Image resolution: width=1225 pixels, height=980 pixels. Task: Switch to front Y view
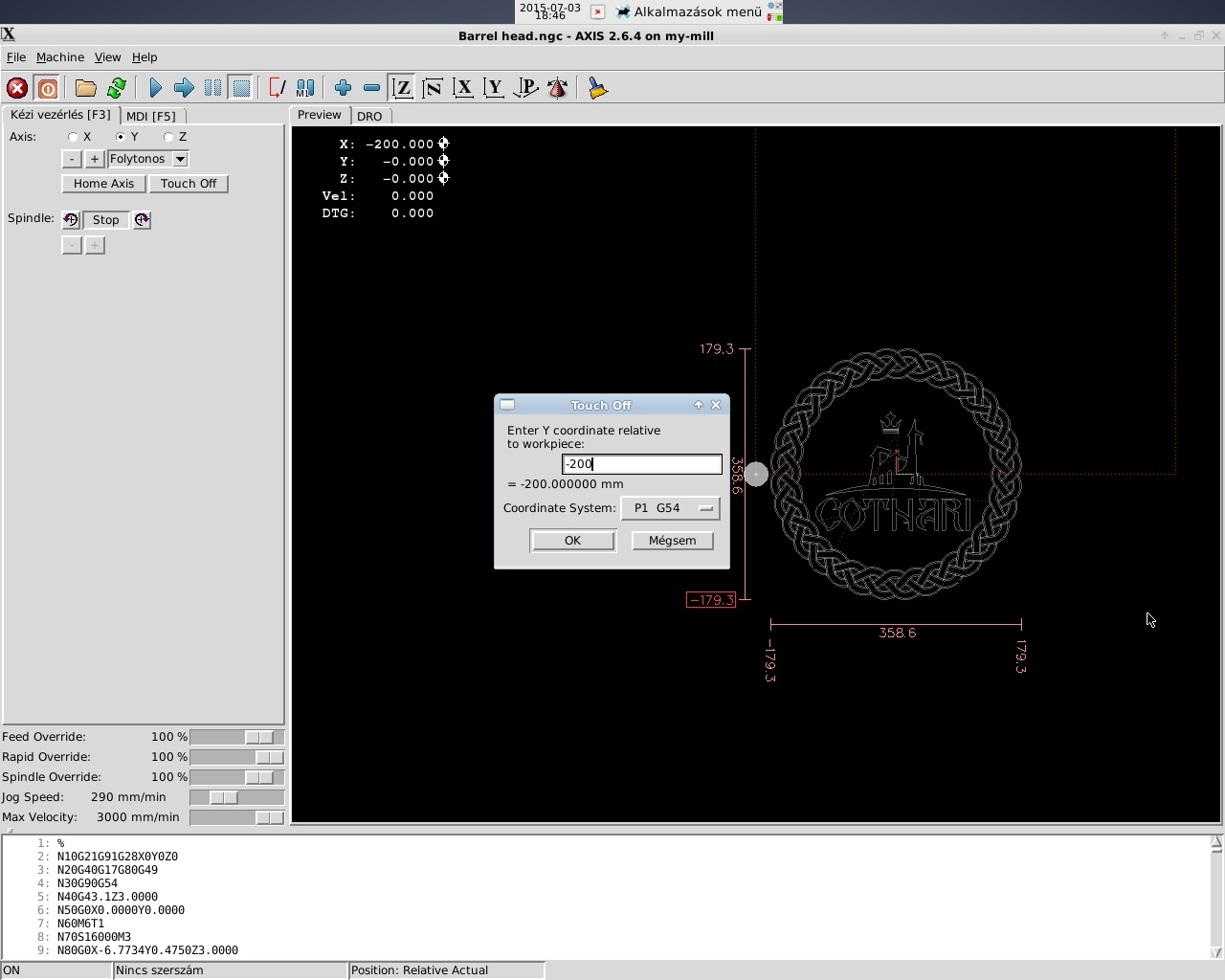[x=494, y=88]
